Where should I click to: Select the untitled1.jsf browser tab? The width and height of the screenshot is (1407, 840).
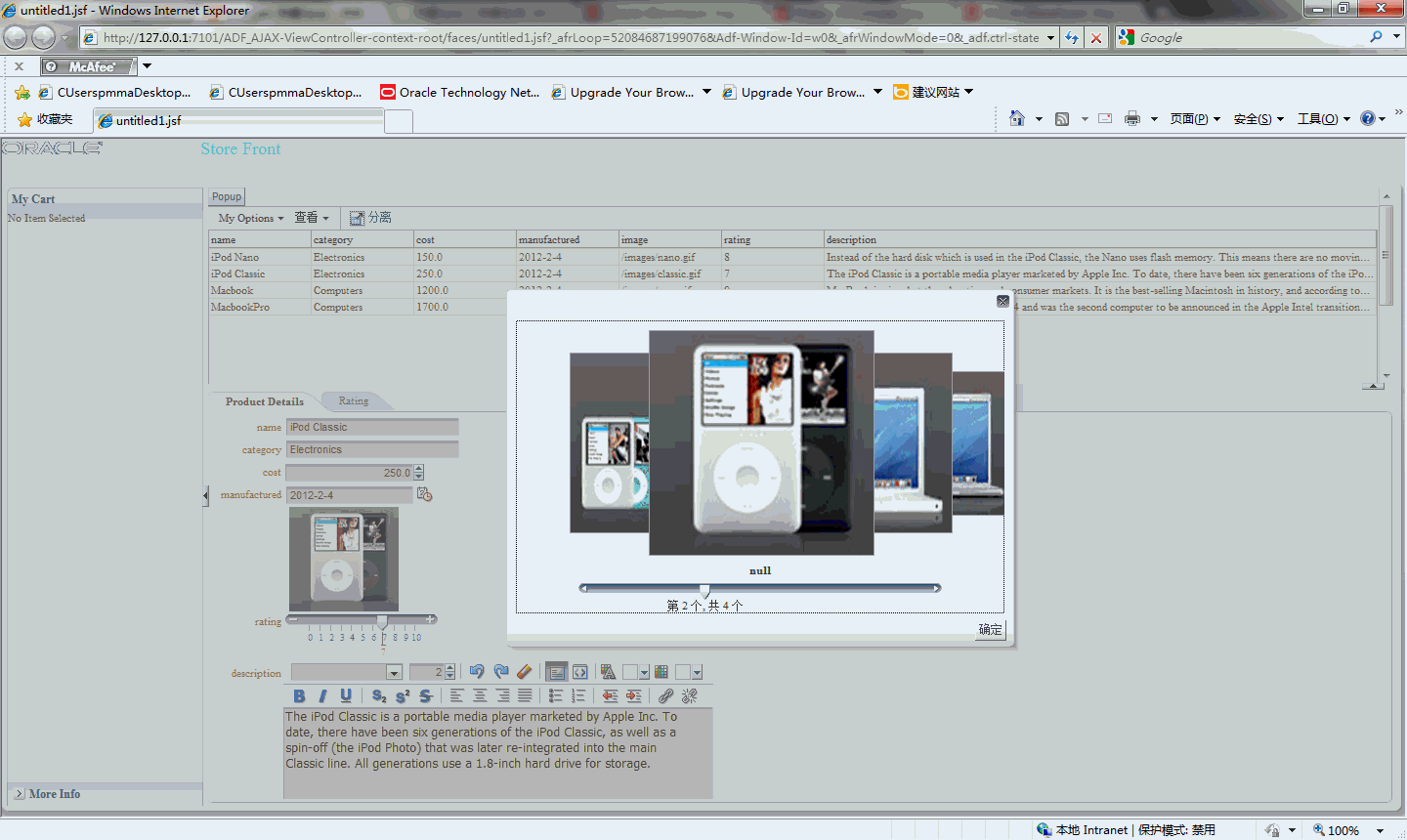click(x=238, y=120)
